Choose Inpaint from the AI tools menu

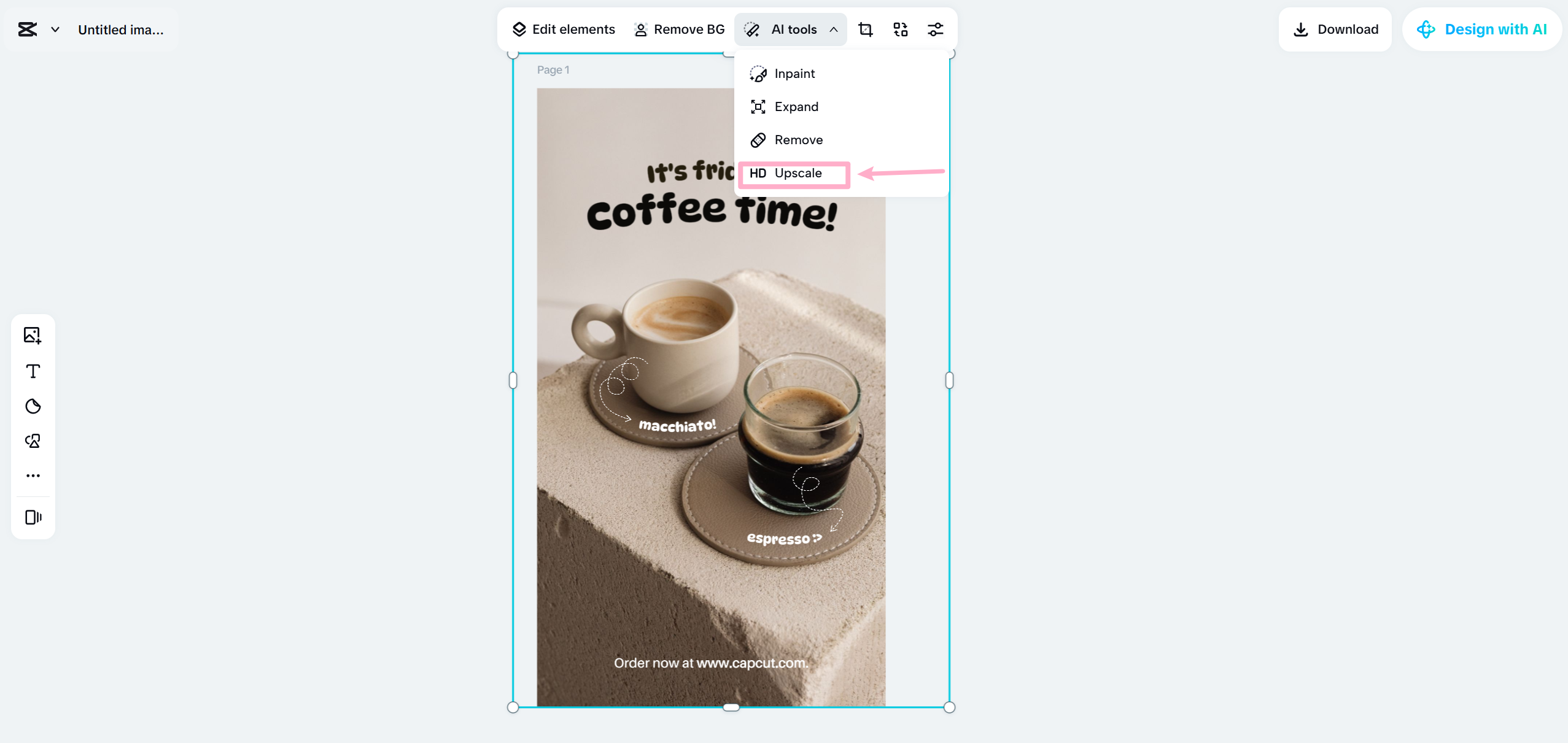794,74
